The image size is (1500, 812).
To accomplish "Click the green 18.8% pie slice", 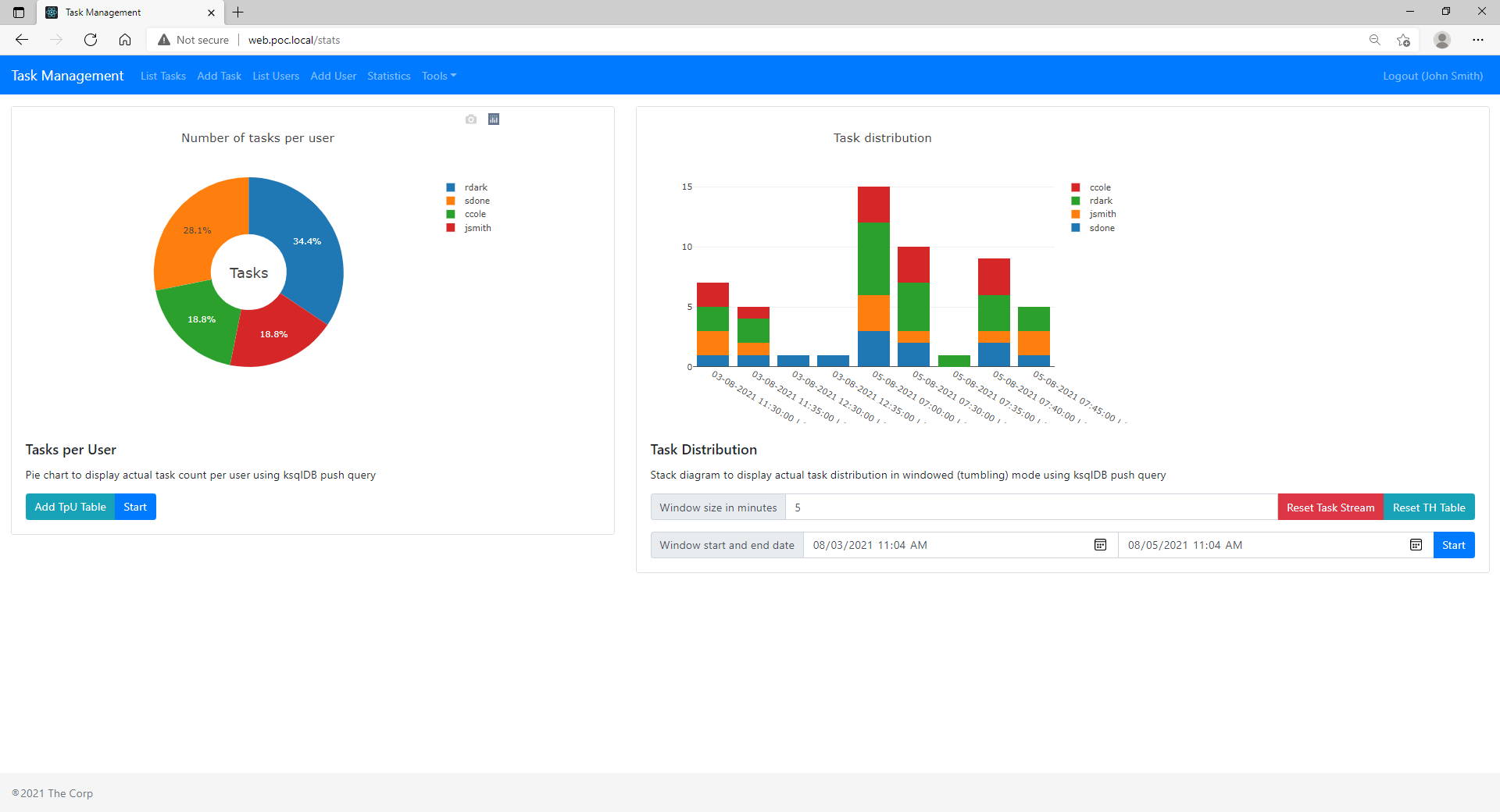I will pos(202,319).
